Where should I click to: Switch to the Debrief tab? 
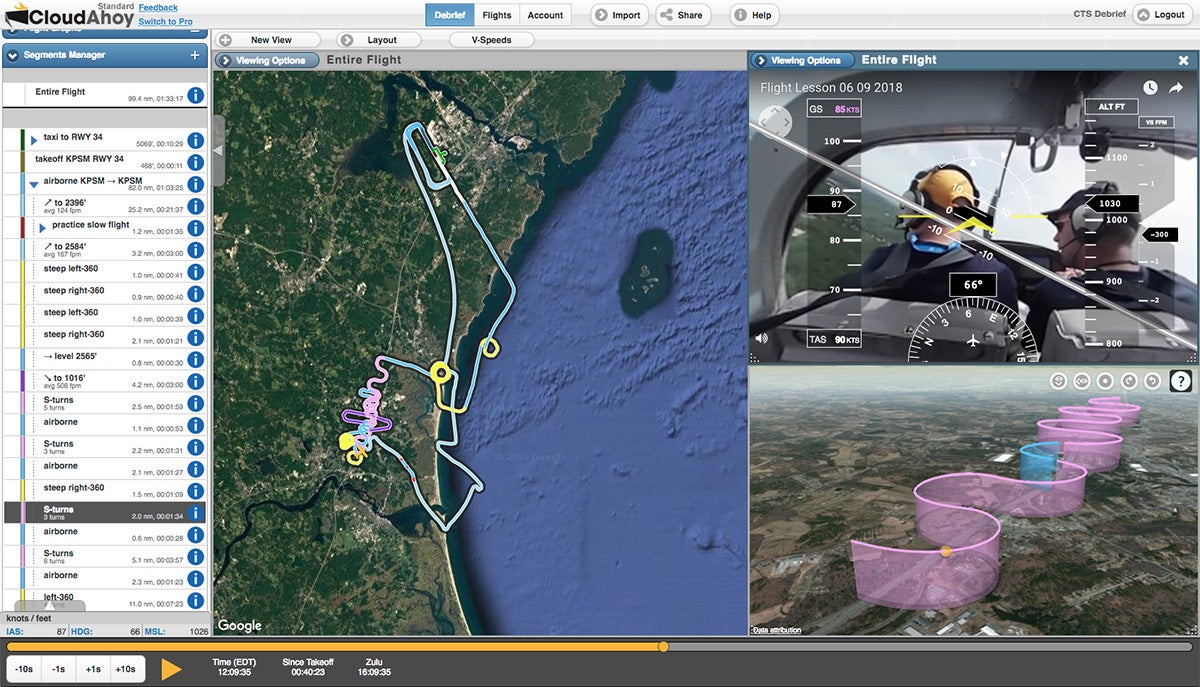(x=450, y=15)
